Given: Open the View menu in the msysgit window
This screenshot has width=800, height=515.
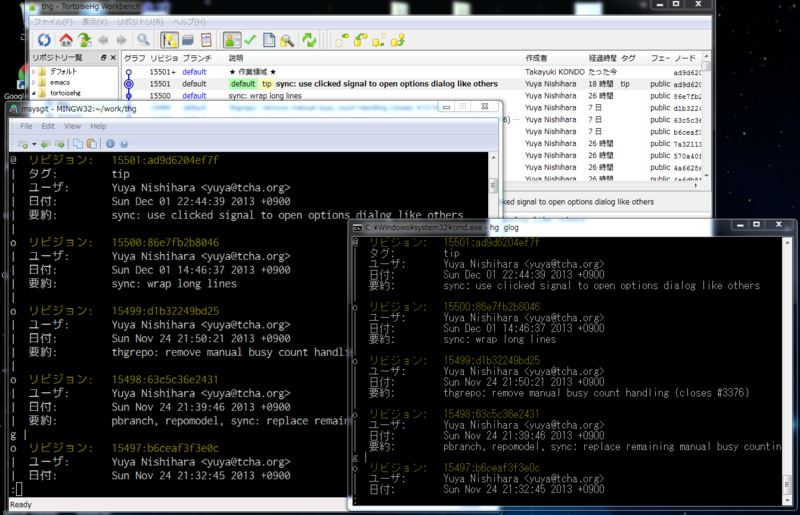Looking at the screenshot, I should tap(72, 126).
